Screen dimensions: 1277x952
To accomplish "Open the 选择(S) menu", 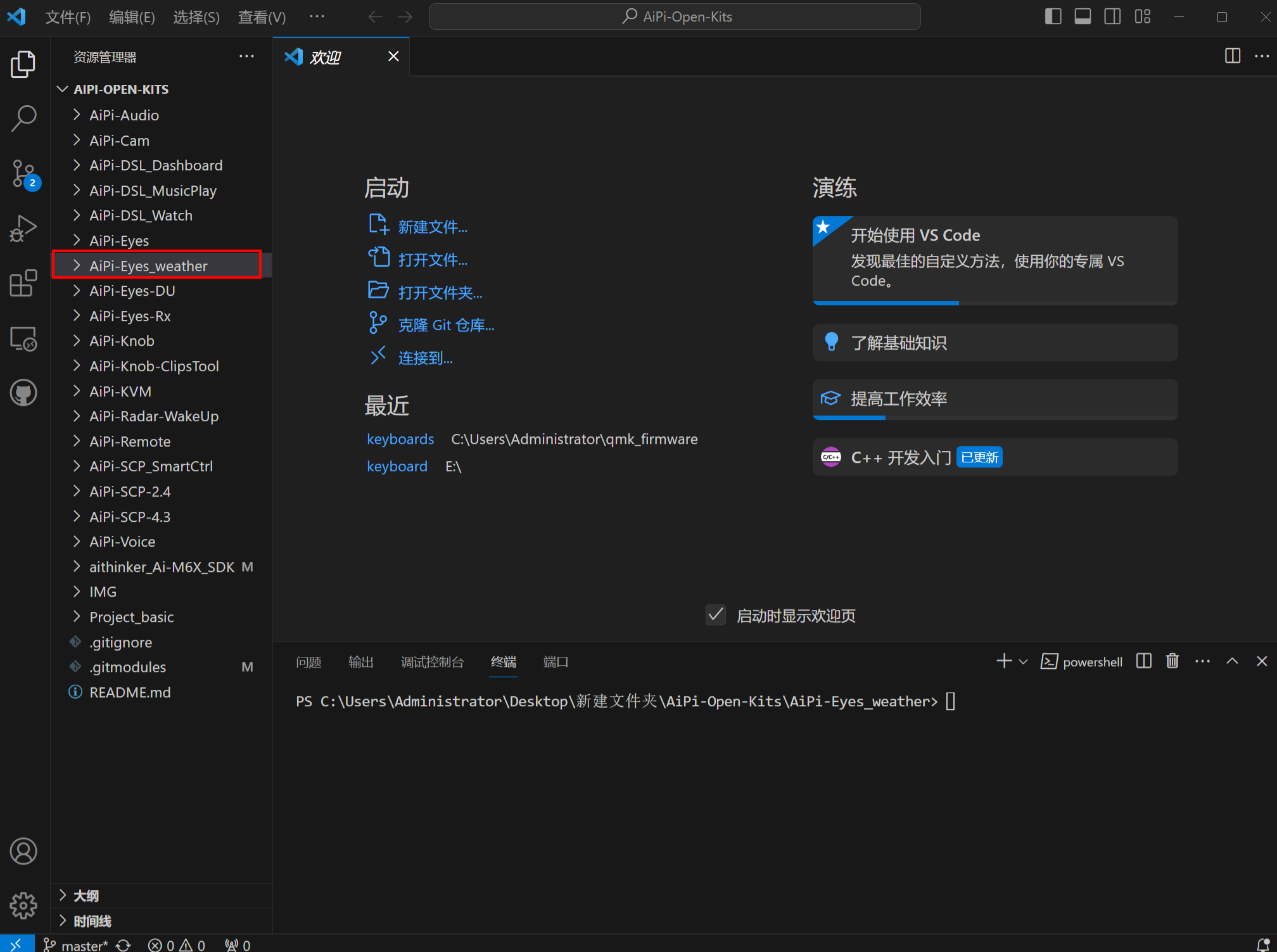I will click(x=196, y=17).
